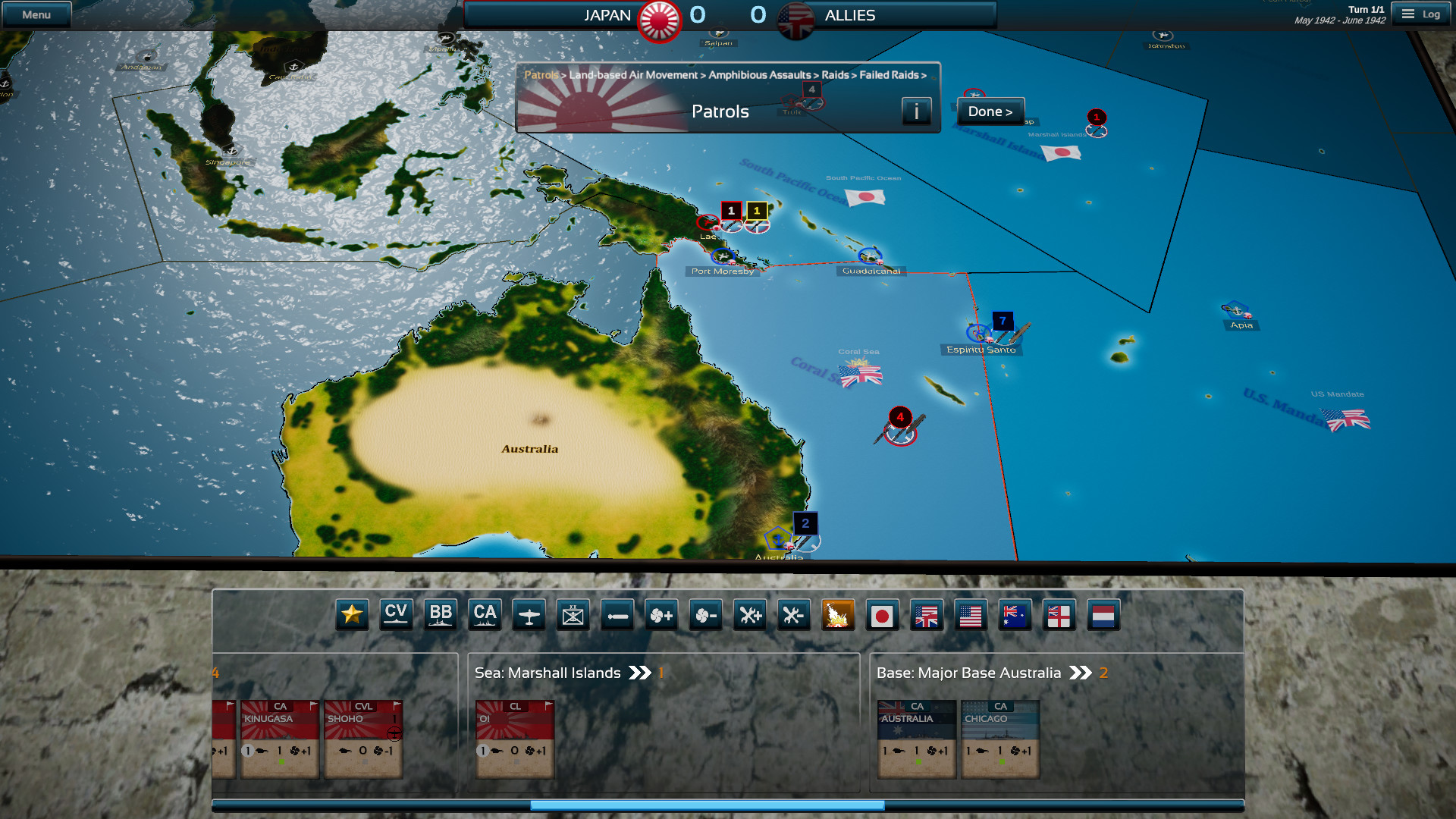Click the Menu button

click(x=36, y=13)
